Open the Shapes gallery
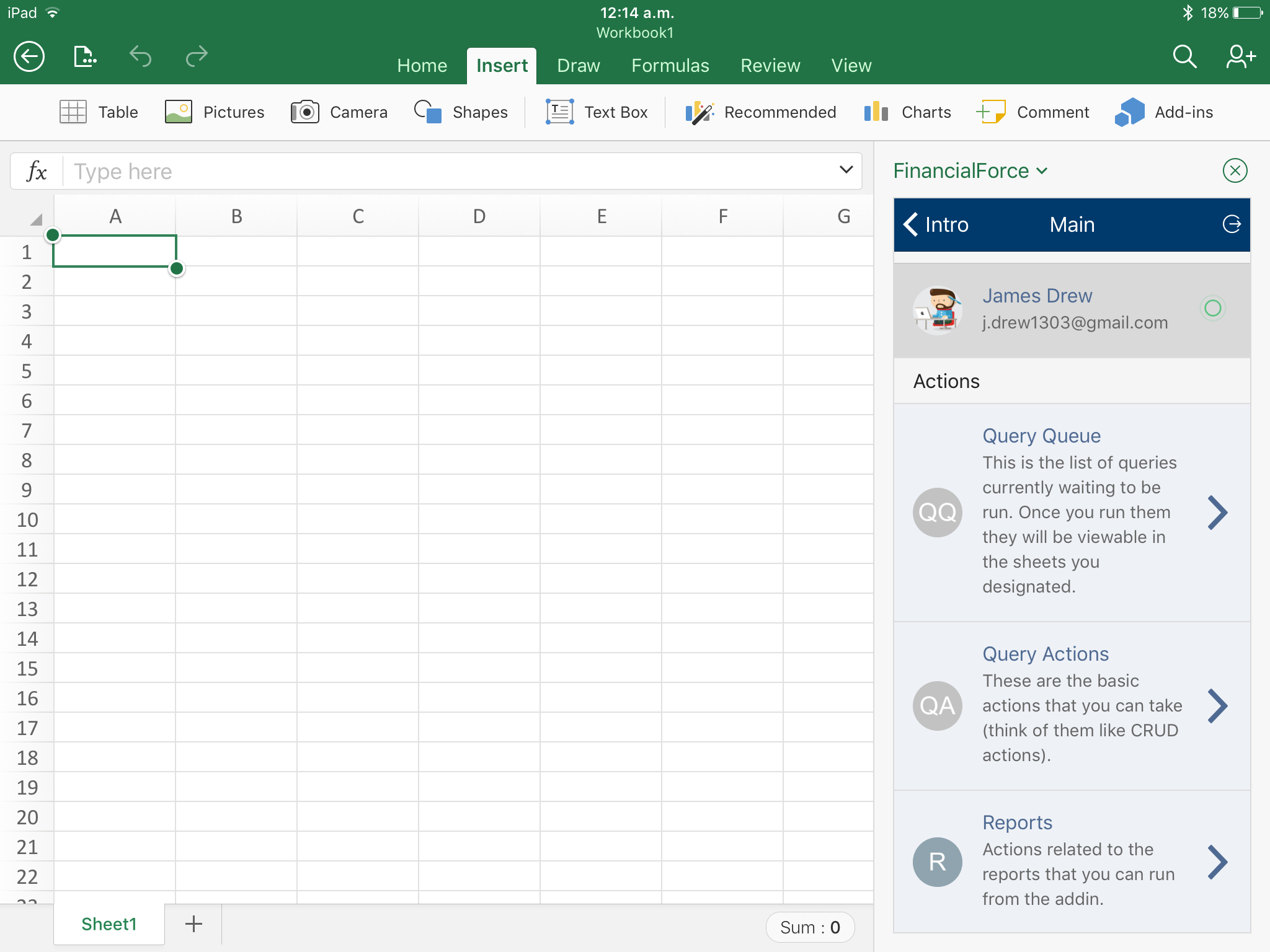The height and width of the screenshot is (952, 1270). (461, 112)
